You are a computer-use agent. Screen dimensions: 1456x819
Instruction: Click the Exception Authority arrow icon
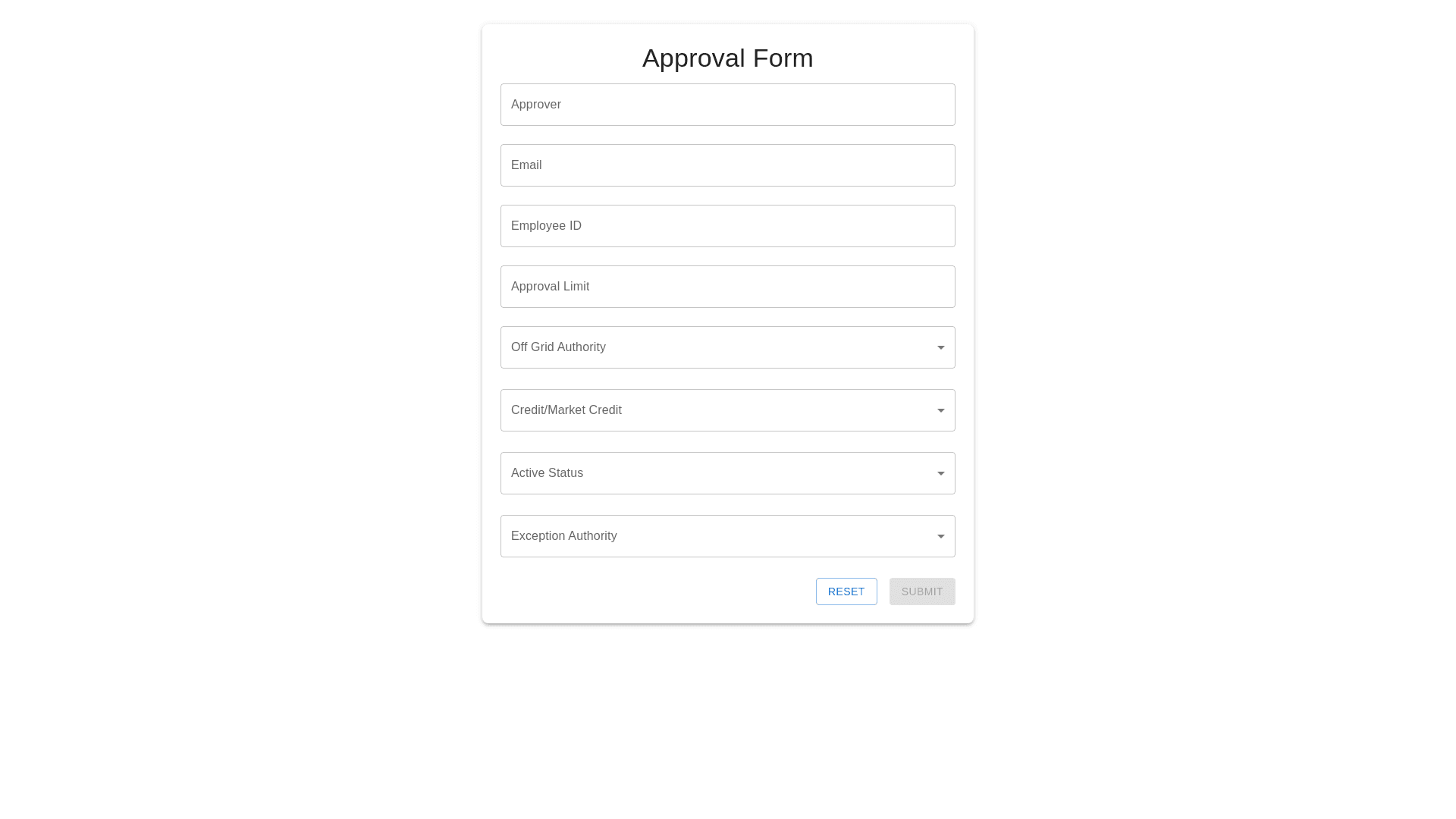pos(940,536)
